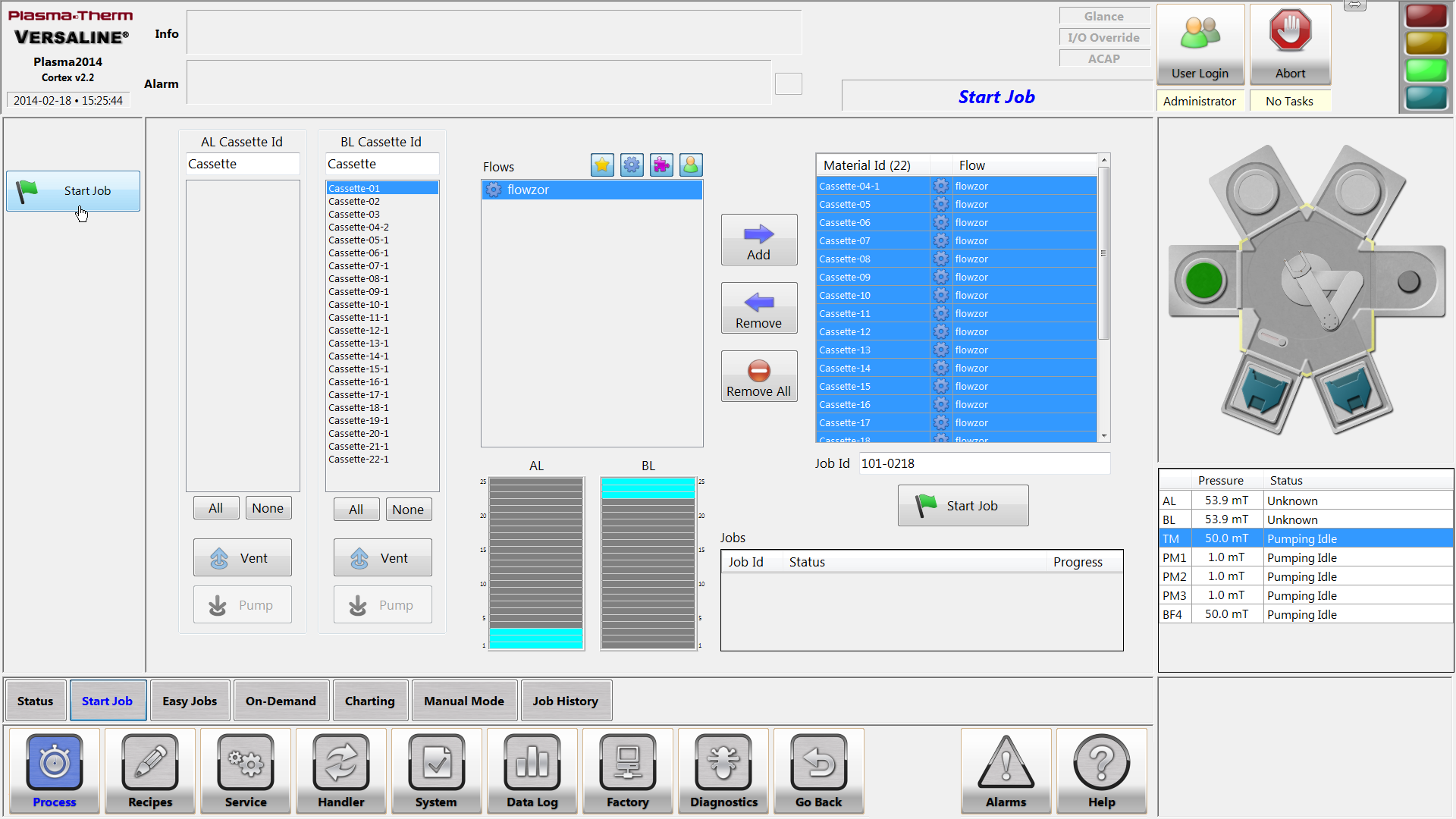1456x819 pixels.
Task: Switch to the Job History tab
Action: pos(565,700)
